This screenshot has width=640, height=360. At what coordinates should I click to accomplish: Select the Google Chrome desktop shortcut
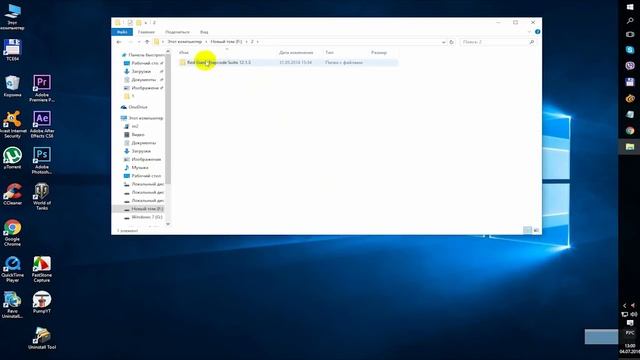coord(12,233)
